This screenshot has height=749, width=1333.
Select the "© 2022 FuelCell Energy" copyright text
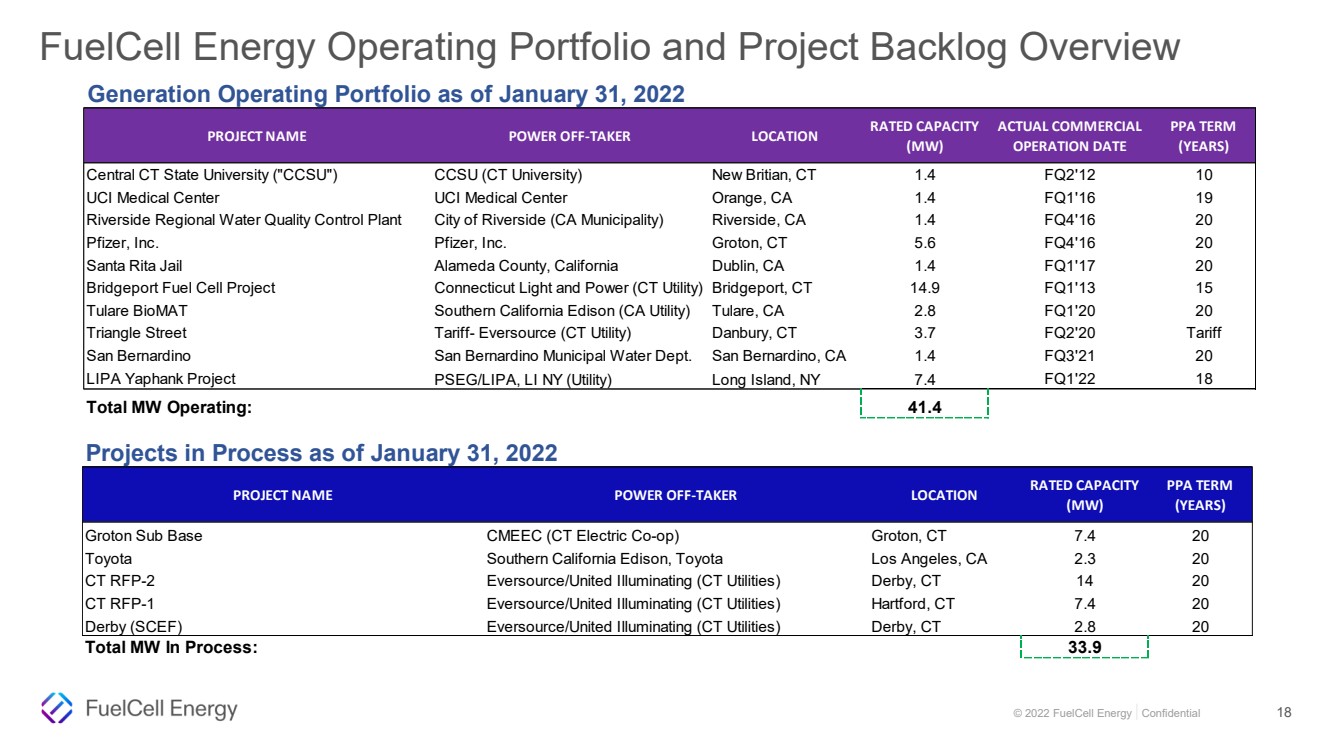tap(1072, 714)
